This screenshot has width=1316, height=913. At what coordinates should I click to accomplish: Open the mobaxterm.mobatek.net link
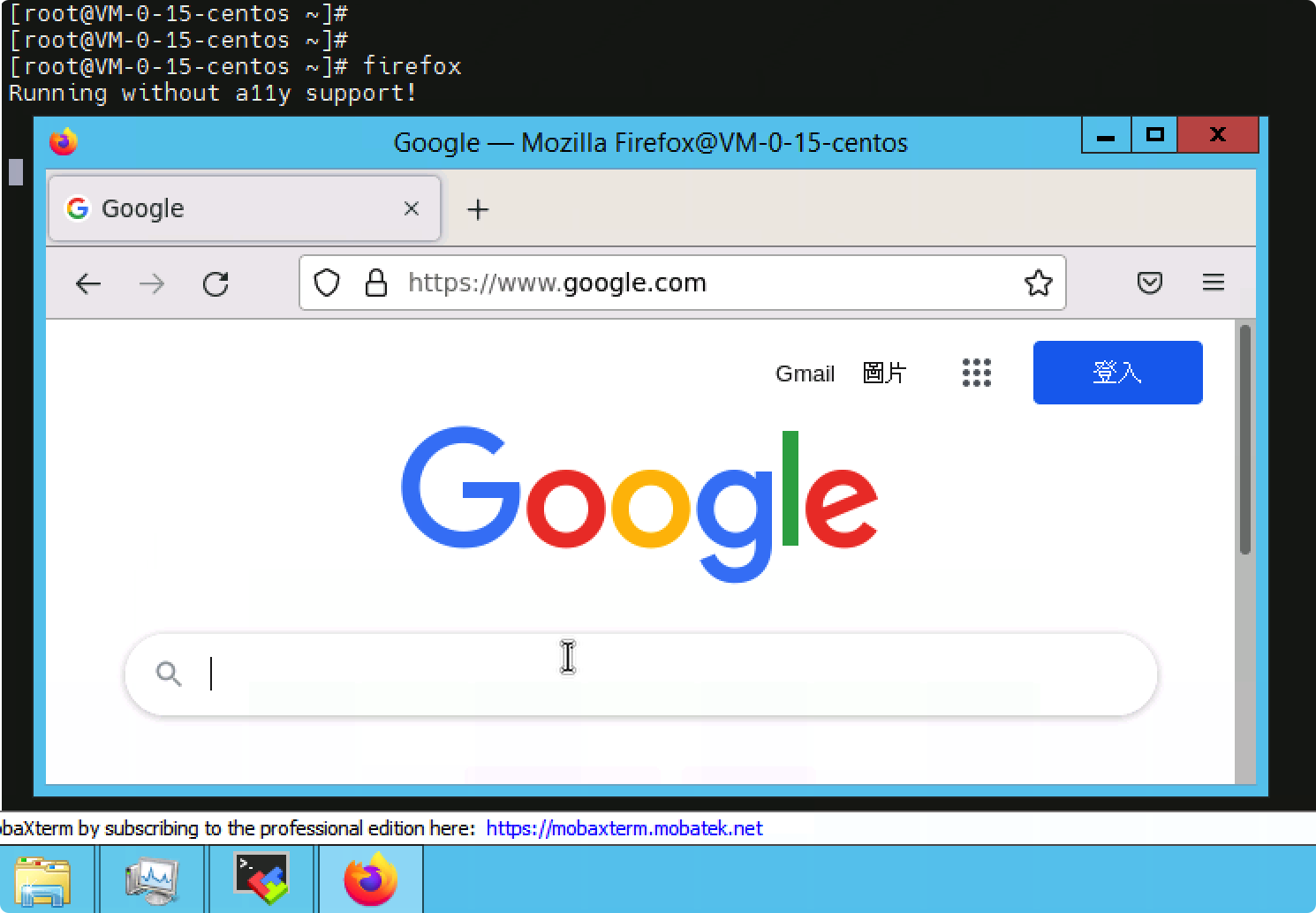tap(624, 828)
